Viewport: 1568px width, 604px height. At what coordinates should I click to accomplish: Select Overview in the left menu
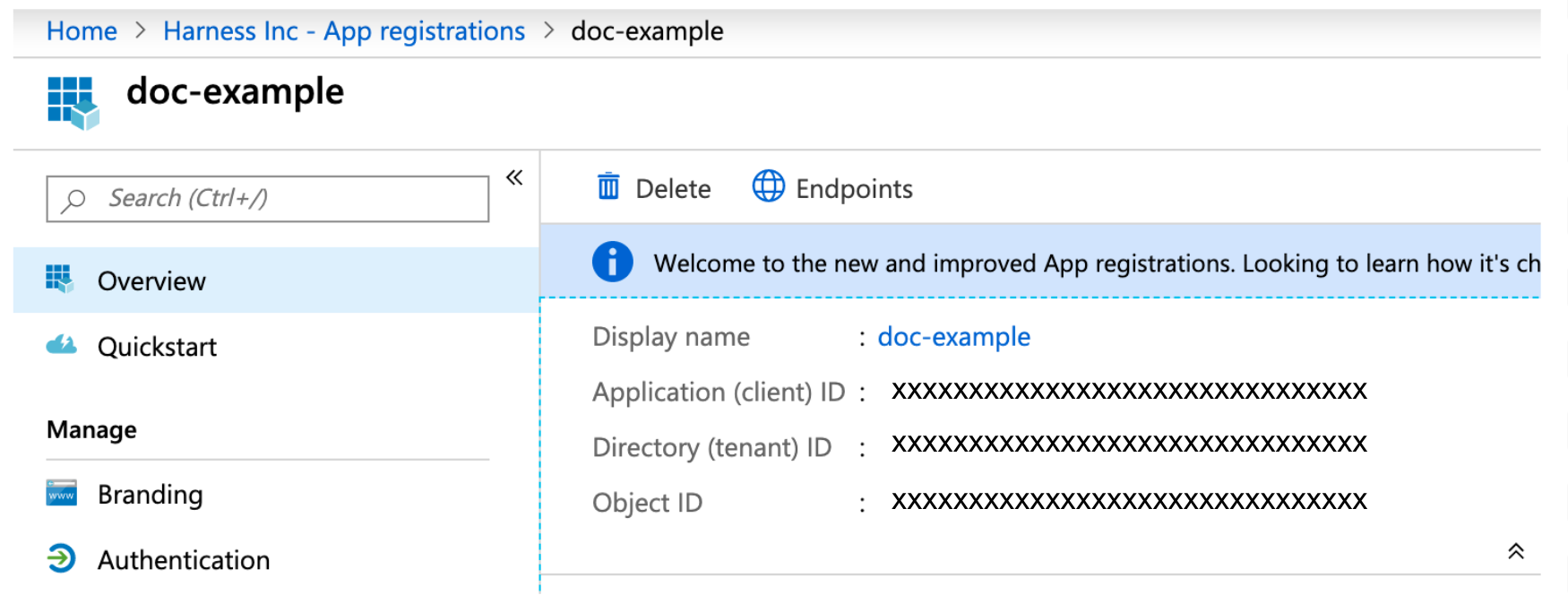click(151, 281)
